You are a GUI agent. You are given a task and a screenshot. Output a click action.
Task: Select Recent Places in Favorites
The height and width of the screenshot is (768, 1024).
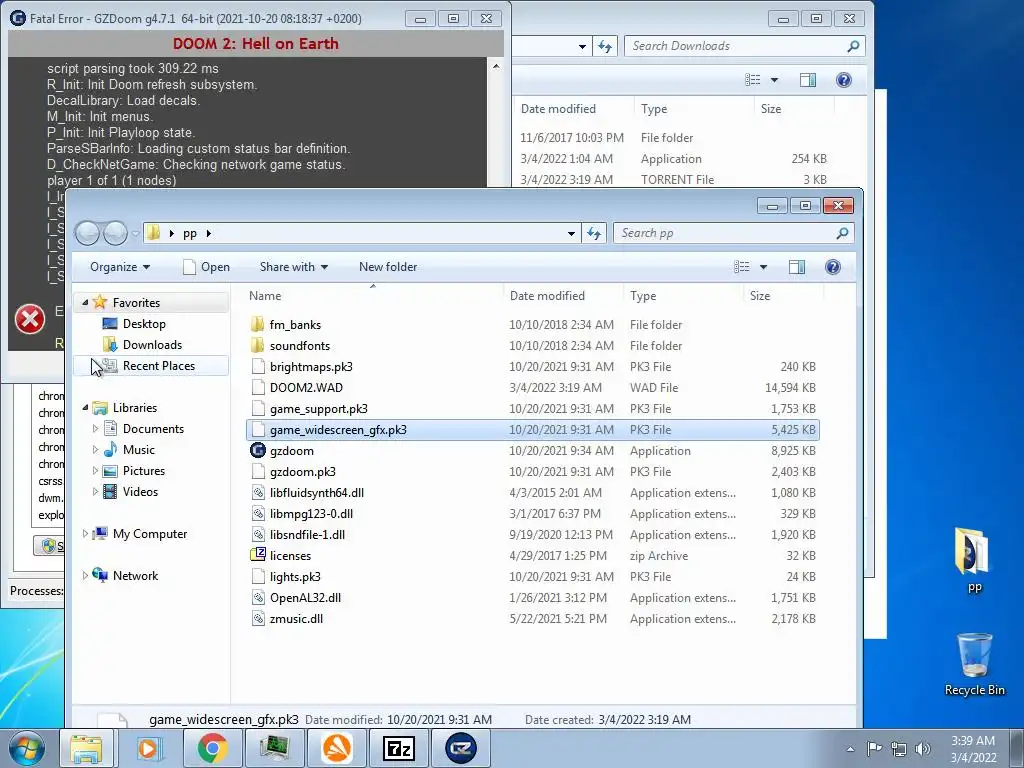click(158, 366)
